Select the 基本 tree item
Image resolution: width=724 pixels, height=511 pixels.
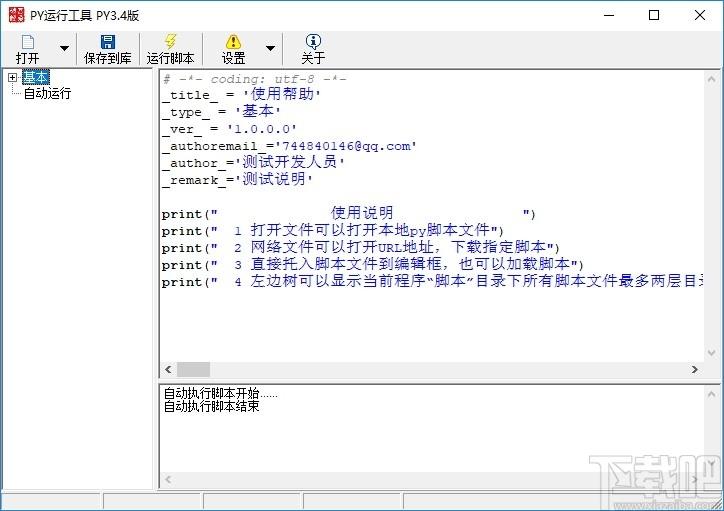coord(36,77)
